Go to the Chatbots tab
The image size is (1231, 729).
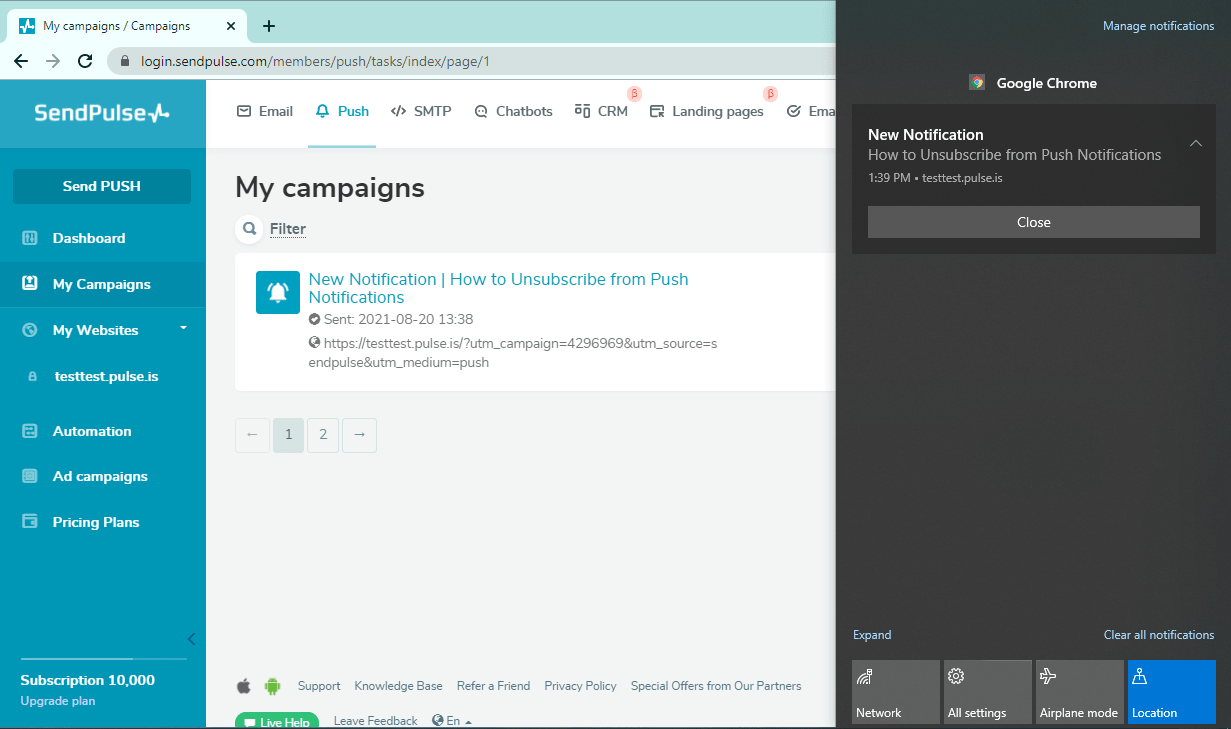click(513, 111)
